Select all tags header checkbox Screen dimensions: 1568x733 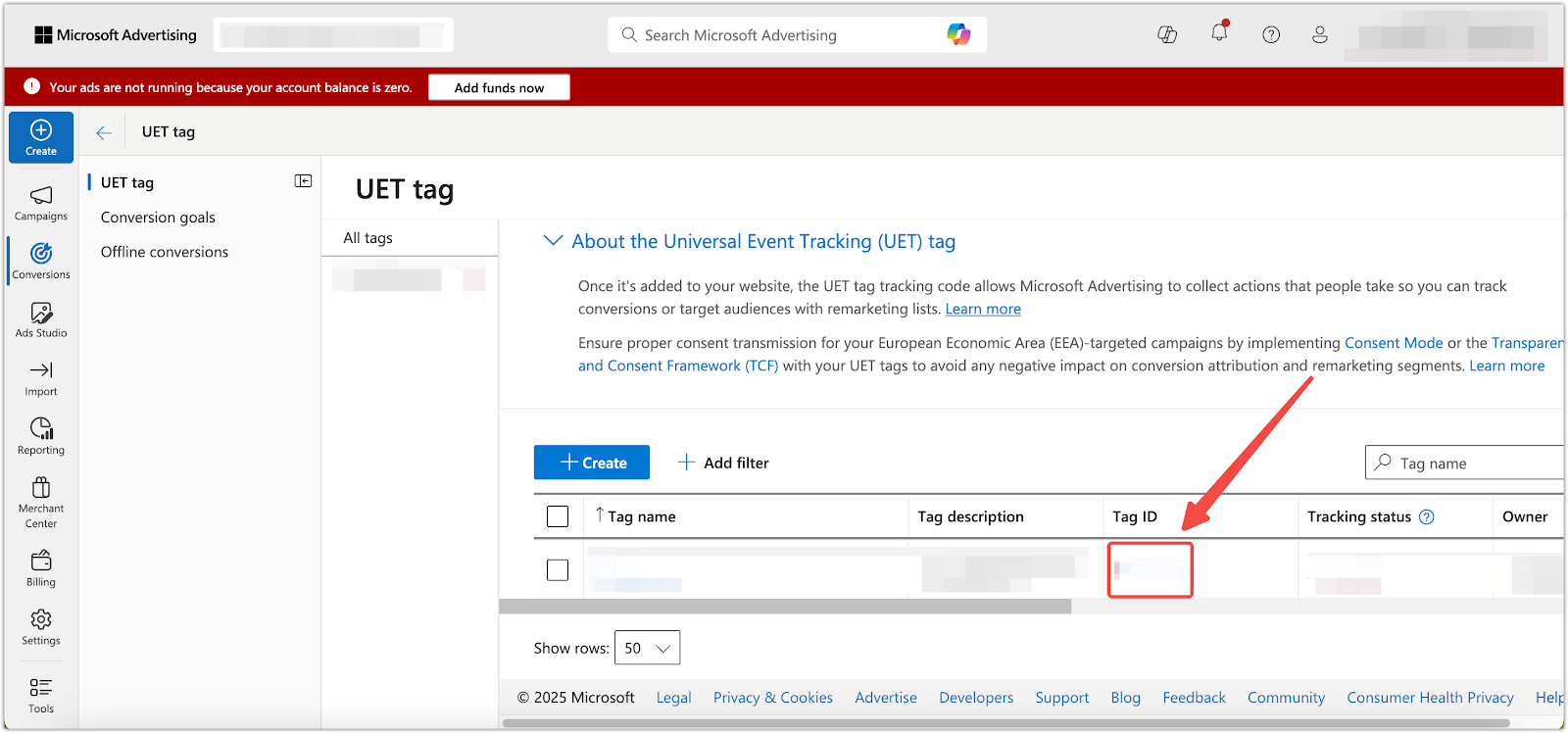coord(558,516)
